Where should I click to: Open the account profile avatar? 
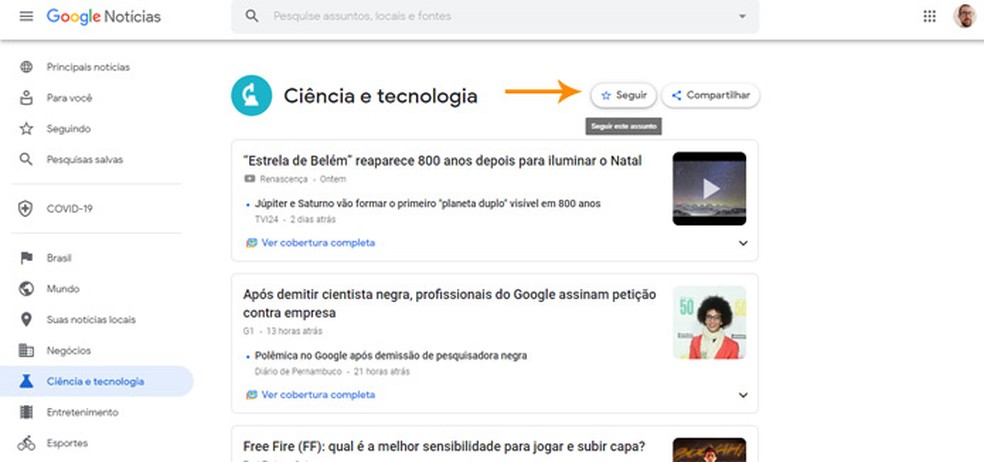(964, 16)
